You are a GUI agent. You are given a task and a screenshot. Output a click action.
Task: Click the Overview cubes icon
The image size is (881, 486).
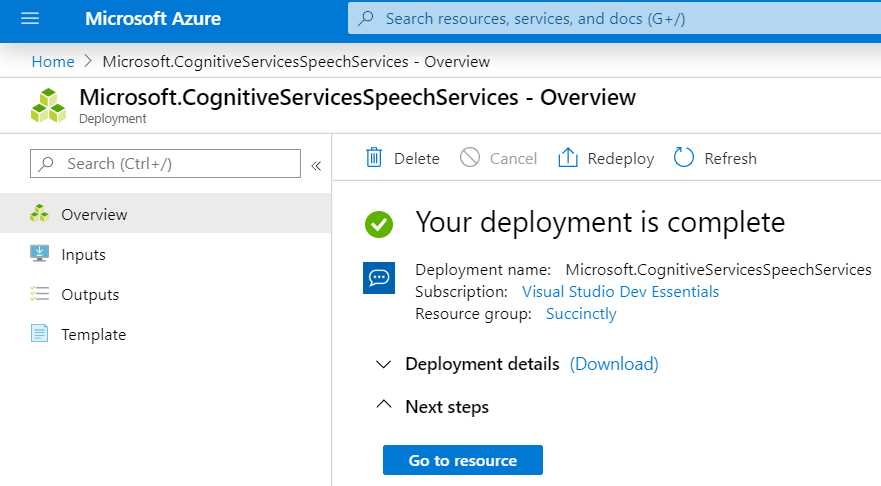point(39,214)
